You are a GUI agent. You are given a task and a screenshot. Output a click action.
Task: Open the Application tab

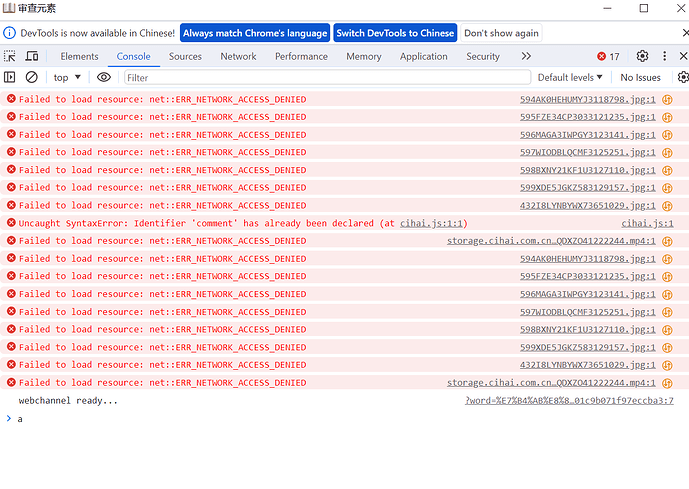point(424,57)
